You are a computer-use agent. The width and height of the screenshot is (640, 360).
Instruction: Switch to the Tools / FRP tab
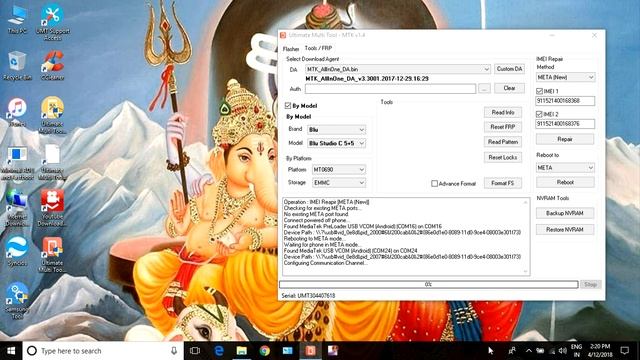pyautogui.click(x=318, y=48)
